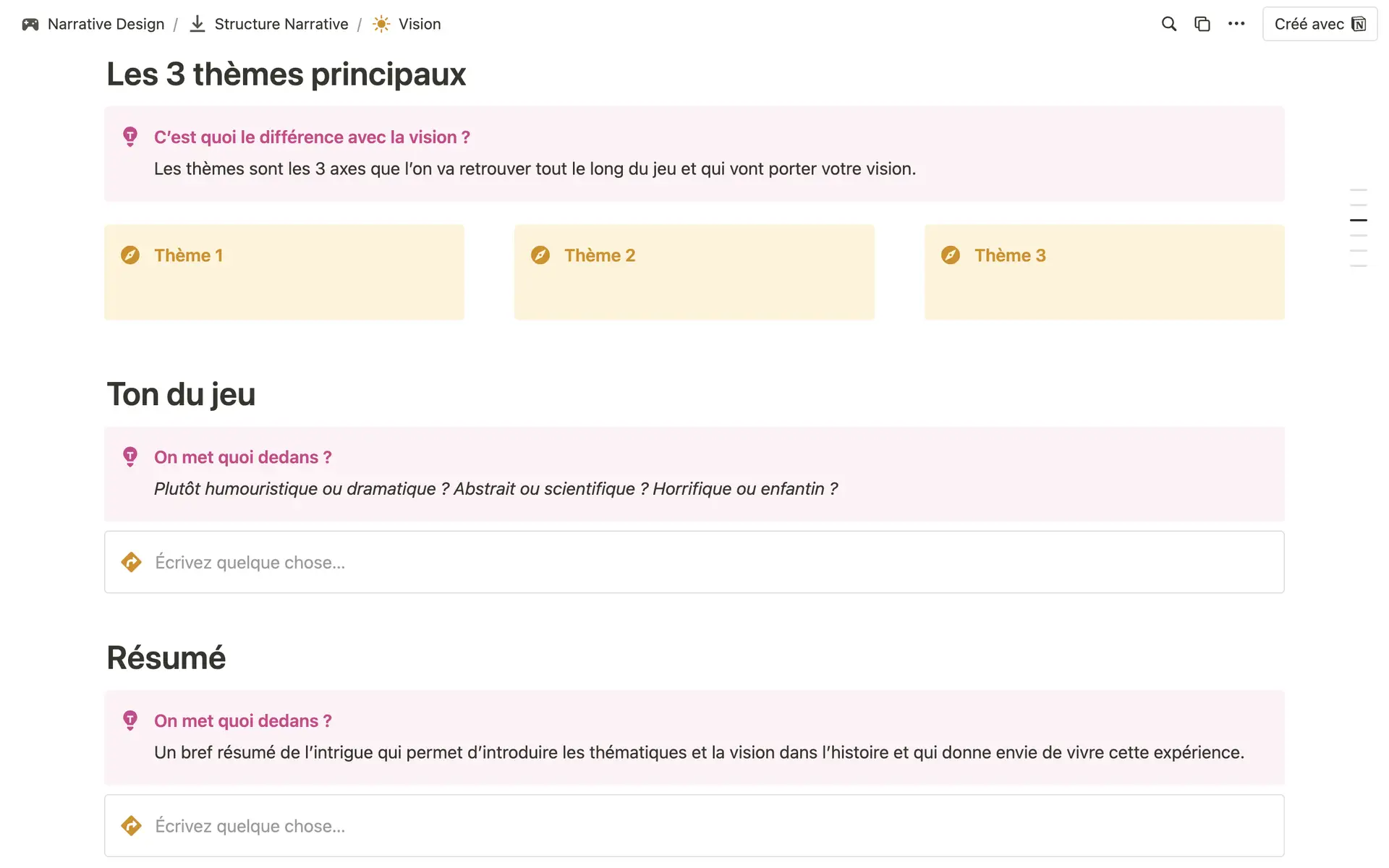Click the Ton du jeu input field
Screen dimensions: 1389x868
(694, 561)
